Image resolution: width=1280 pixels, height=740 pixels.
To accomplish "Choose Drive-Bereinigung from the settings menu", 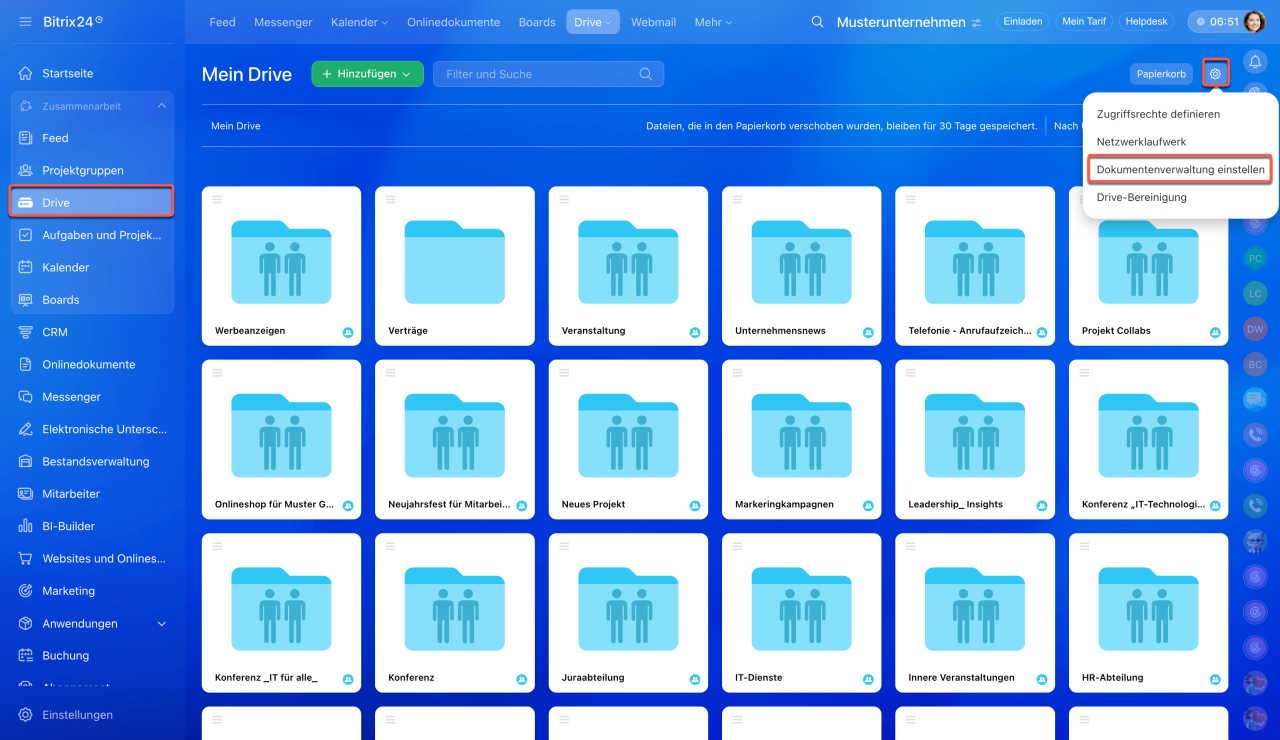I will click(x=1141, y=197).
